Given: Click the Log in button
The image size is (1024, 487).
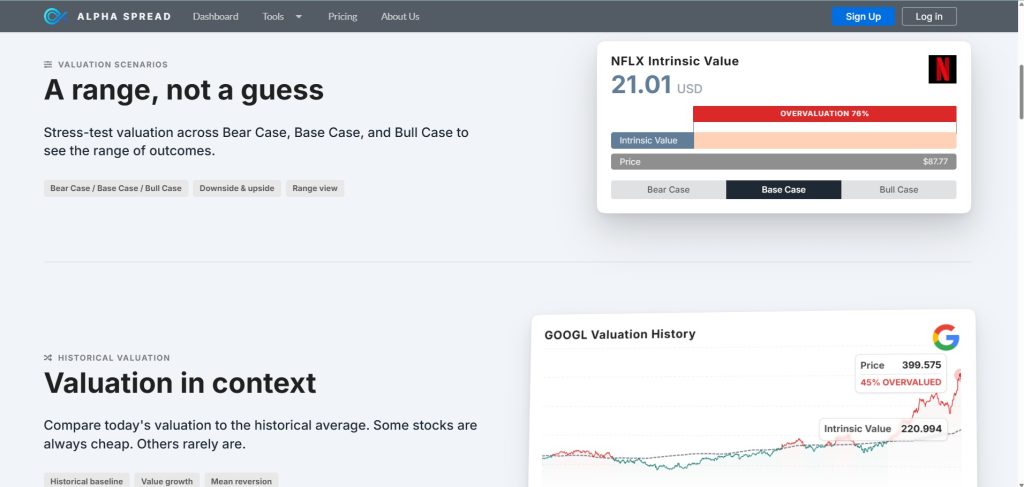Looking at the screenshot, I should point(929,16).
